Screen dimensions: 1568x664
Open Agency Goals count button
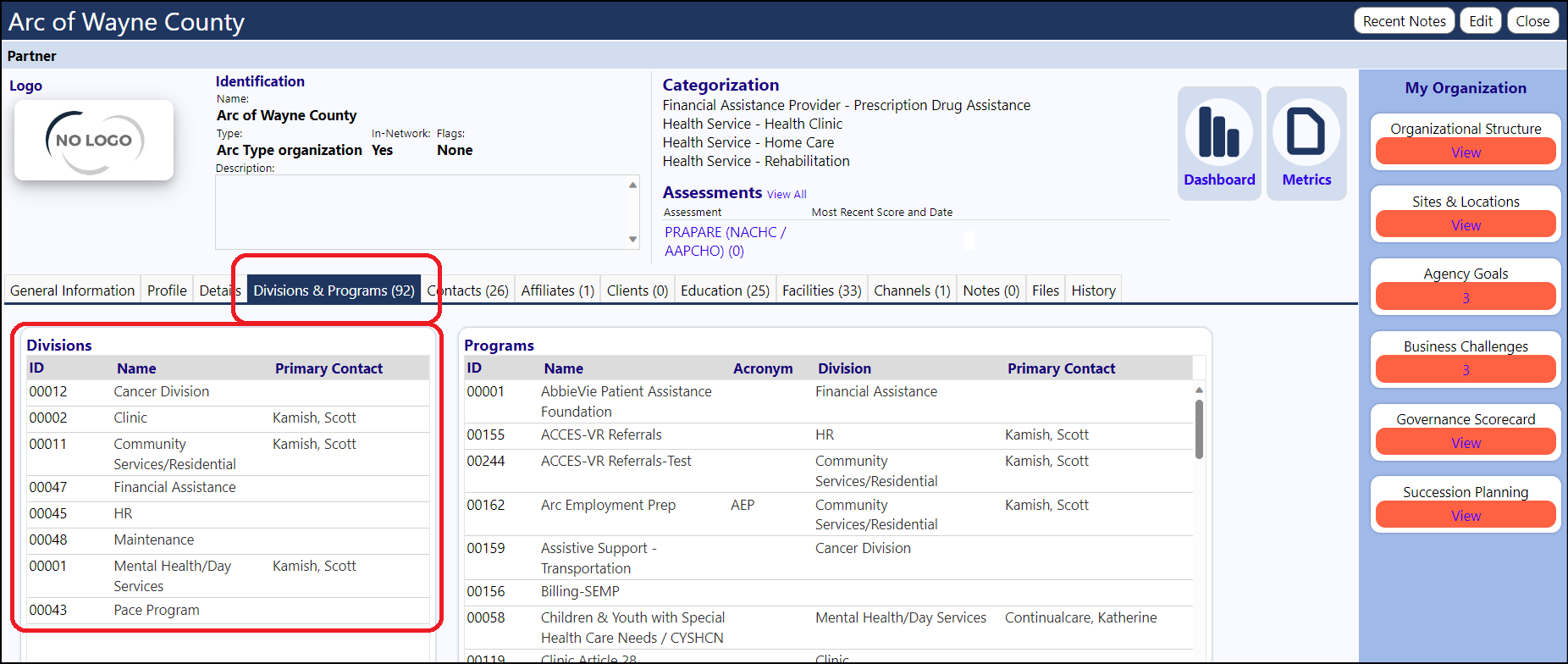point(1466,297)
